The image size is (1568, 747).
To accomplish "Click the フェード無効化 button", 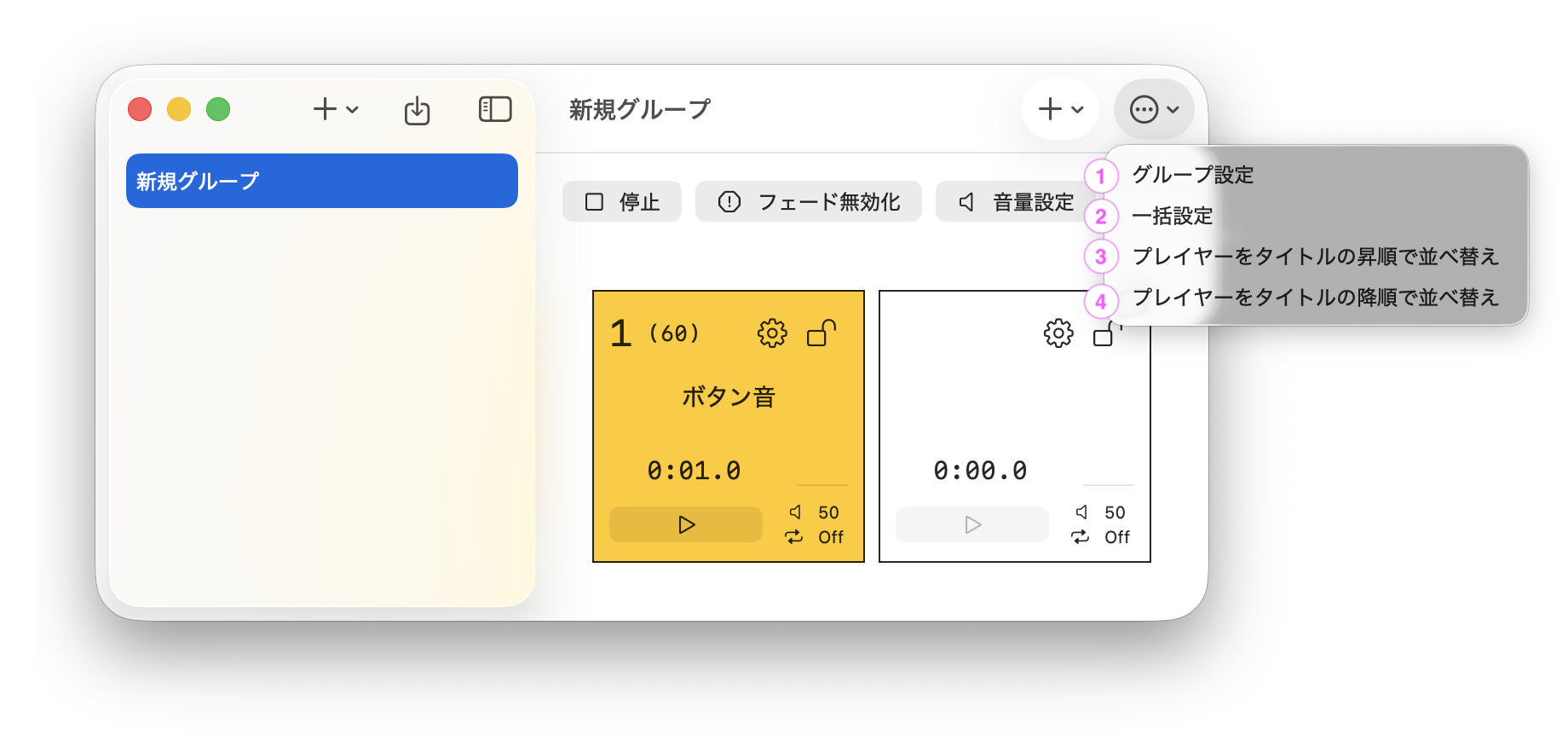I will (x=809, y=201).
